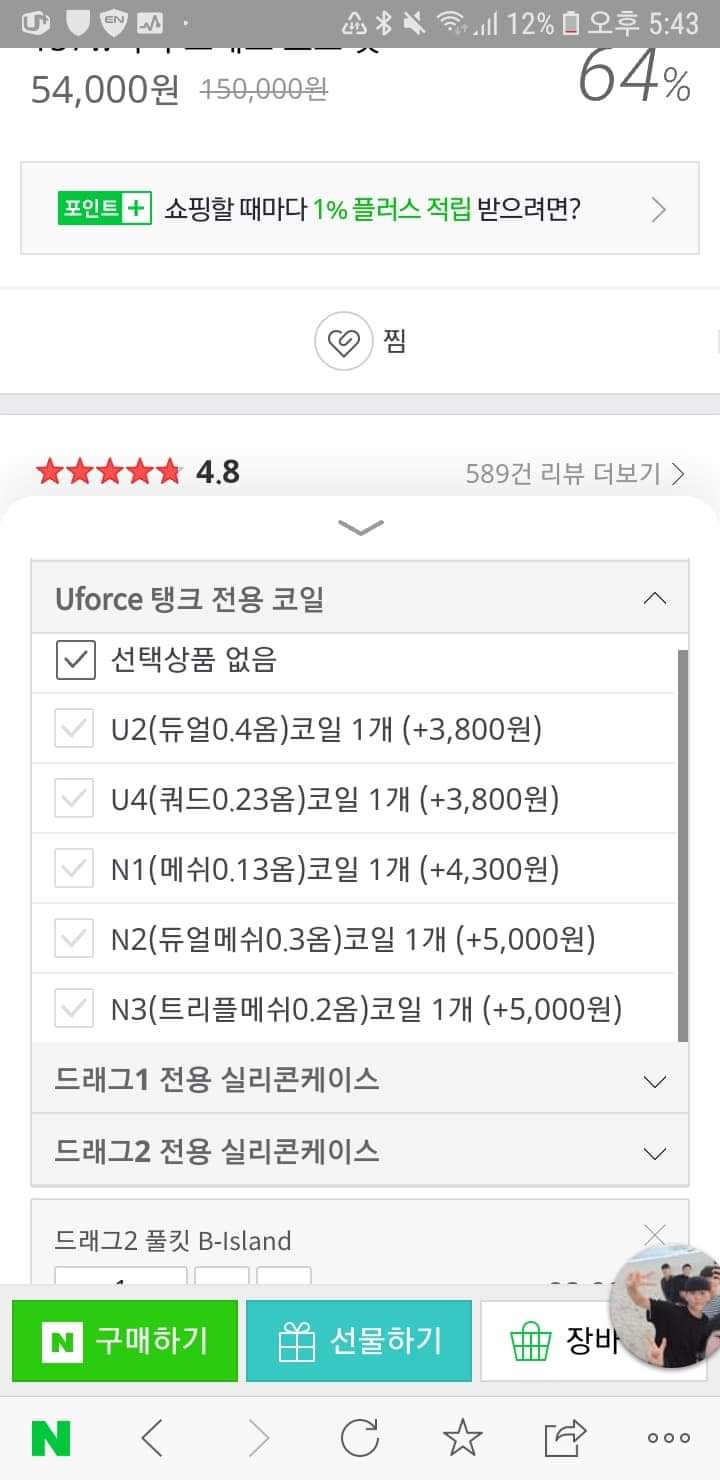The height and width of the screenshot is (1480, 720).
Task: Expand 드래그1 전용 실리콘케이스 dropdown
Action: [x=654, y=1081]
